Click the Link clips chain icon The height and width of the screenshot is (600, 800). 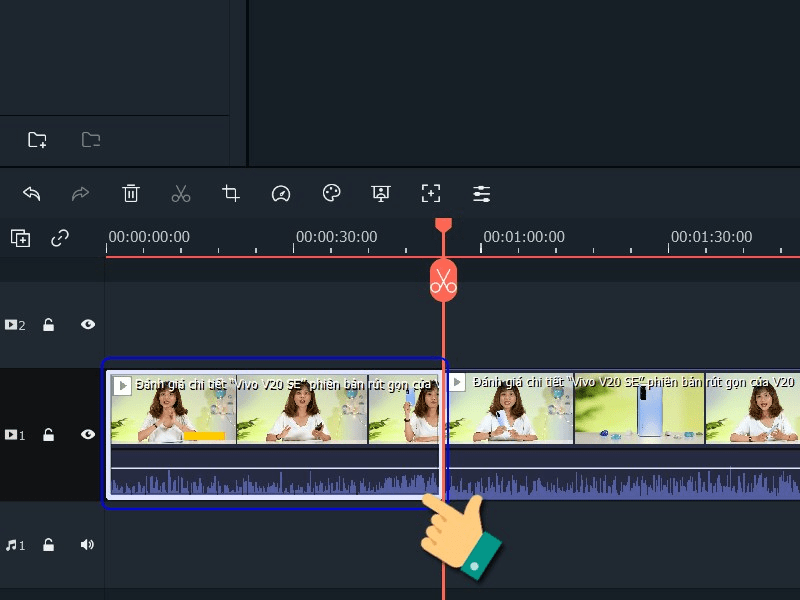click(x=60, y=238)
